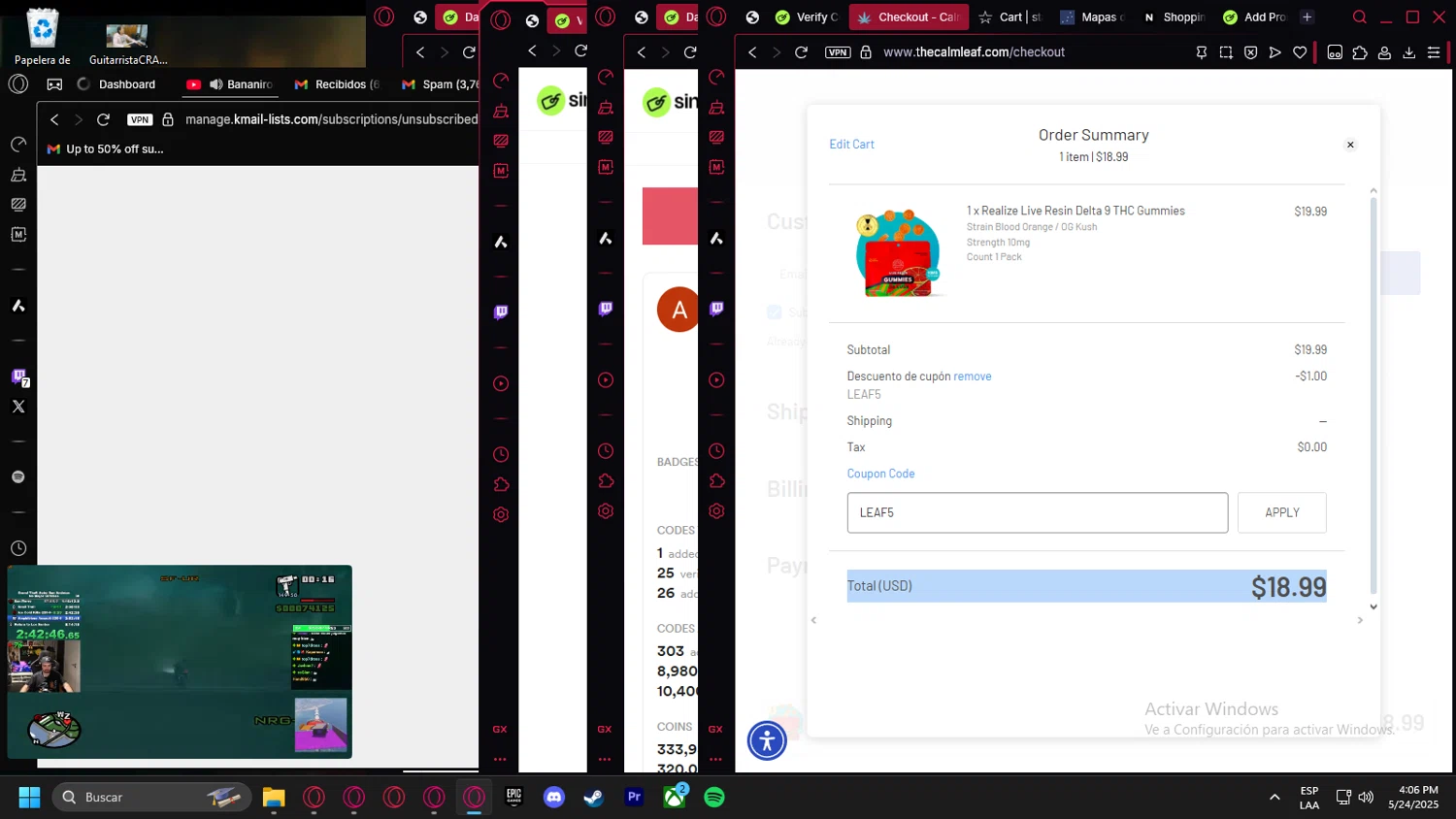Open Discord from the taskbar
Viewport: 1456px width, 819px height.
pyautogui.click(x=554, y=797)
